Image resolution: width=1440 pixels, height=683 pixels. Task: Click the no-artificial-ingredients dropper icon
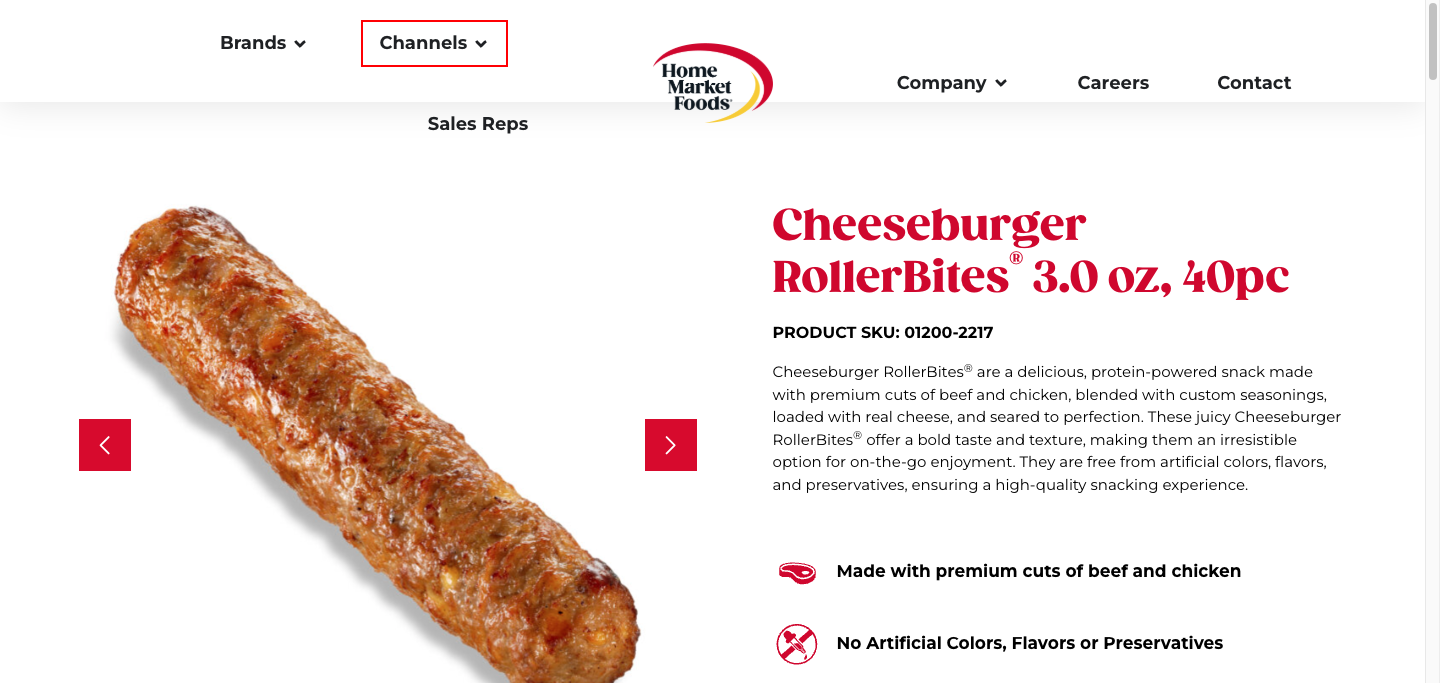[x=797, y=644]
